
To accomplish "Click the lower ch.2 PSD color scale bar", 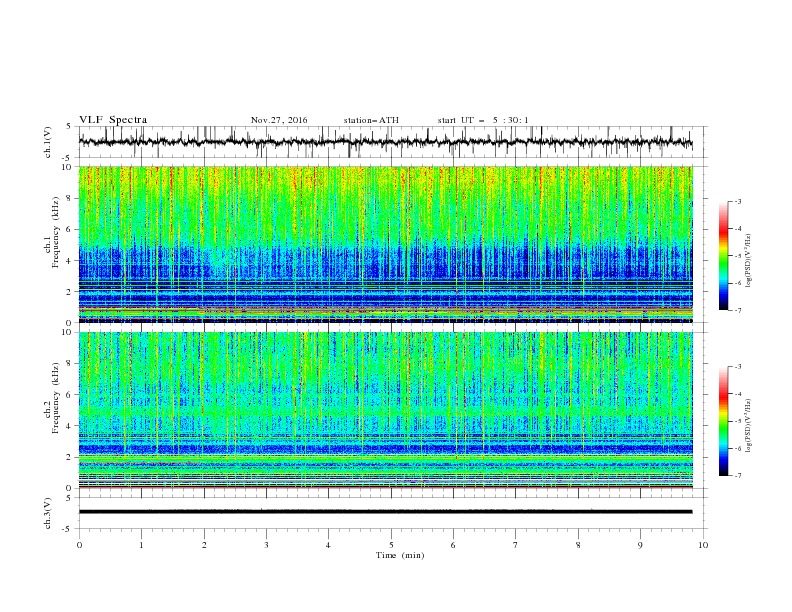I will pyautogui.click(x=723, y=421).
